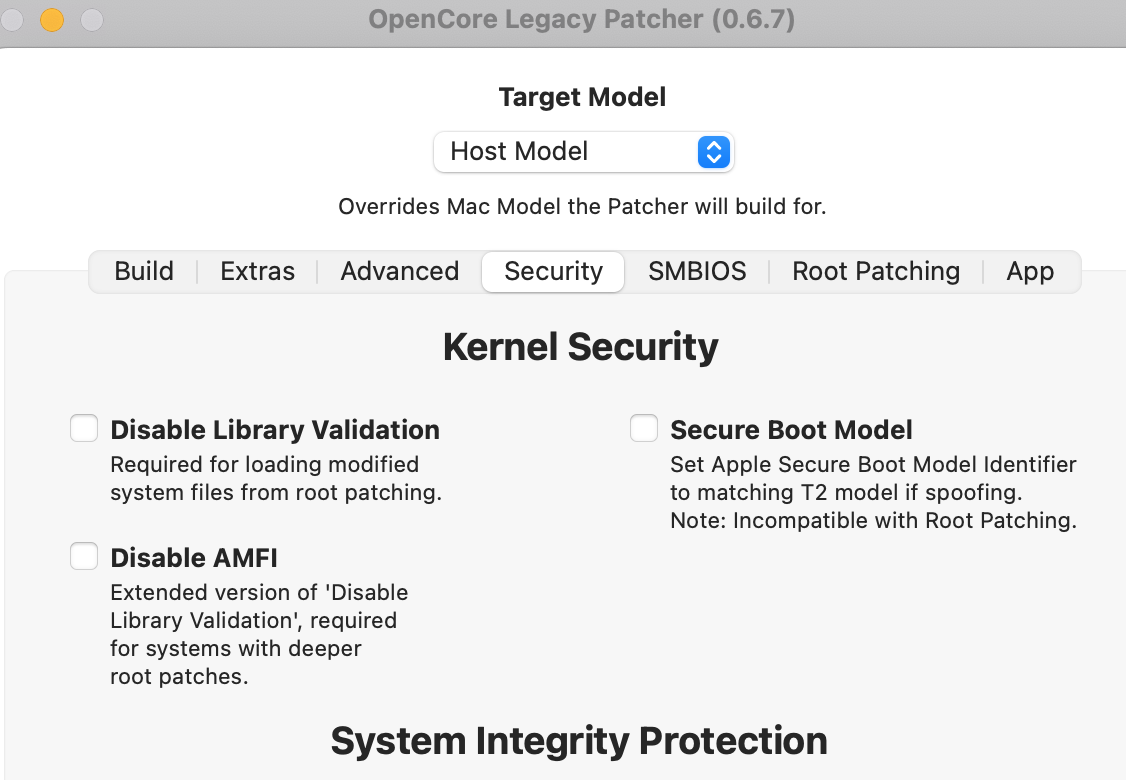The image size is (1126, 780).
Task: Click the "Overrides Mac Model" description text
Action: 582,207
